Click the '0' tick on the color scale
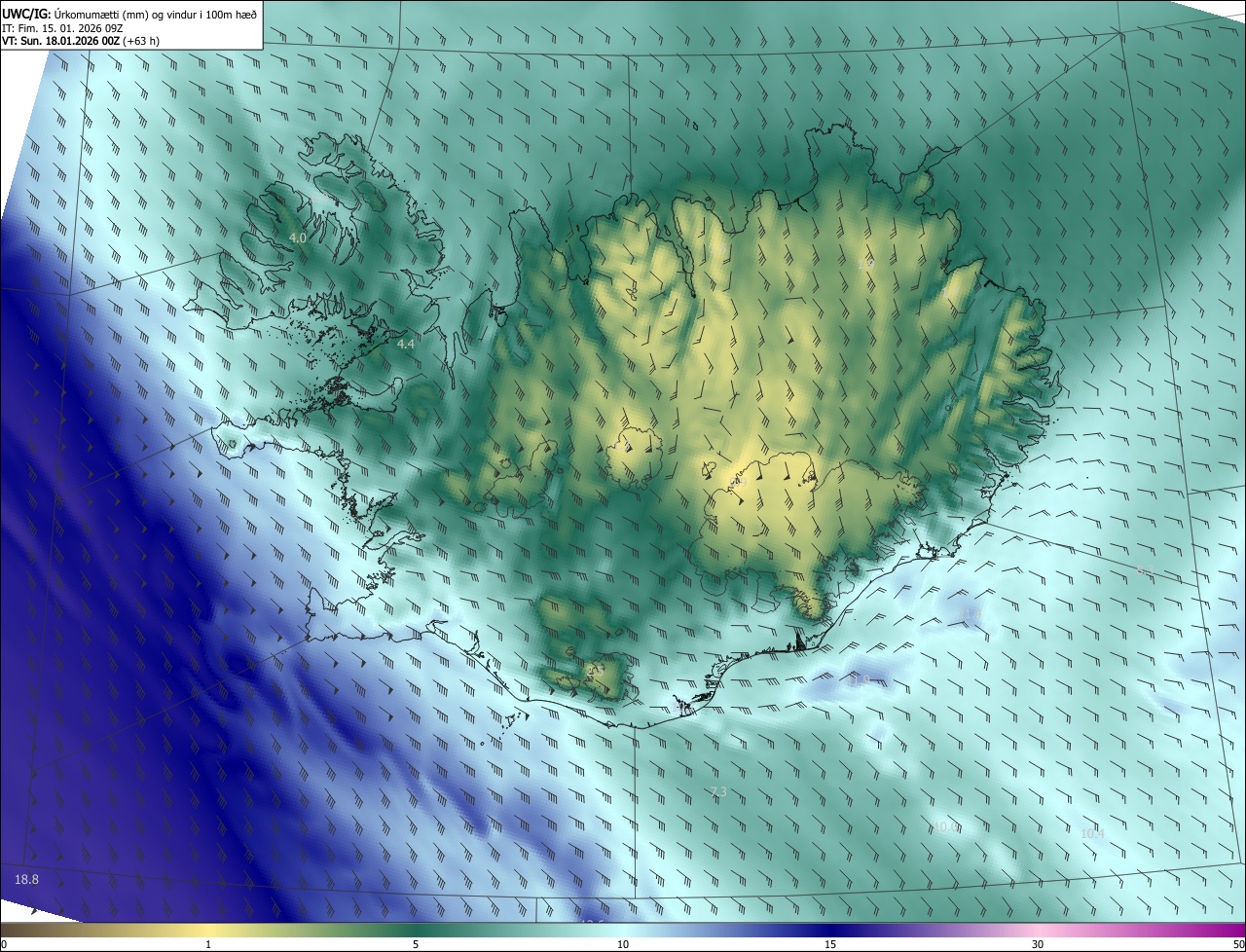The height and width of the screenshot is (952, 1246). click(4, 944)
